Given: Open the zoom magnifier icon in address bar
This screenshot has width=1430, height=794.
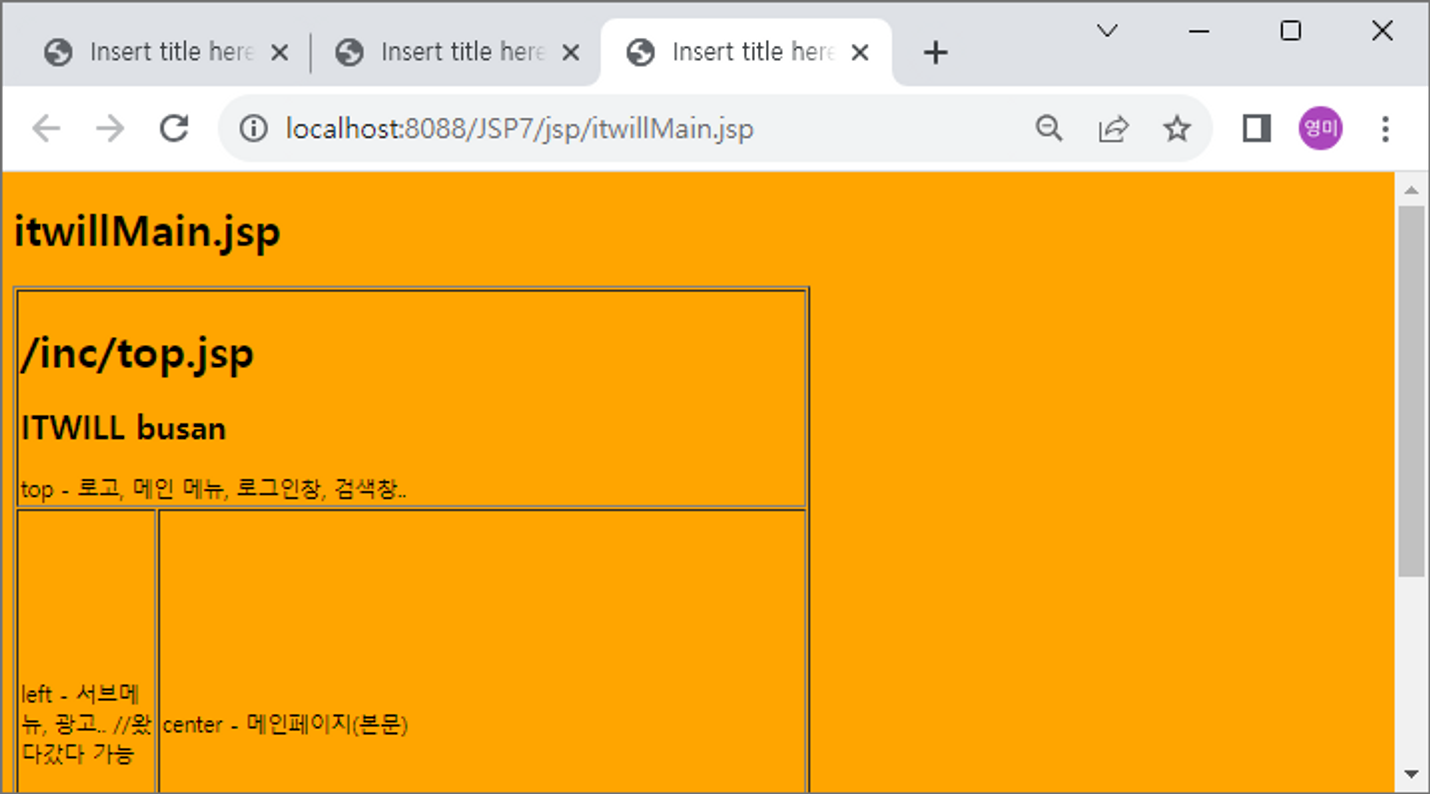Looking at the screenshot, I should [x=1049, y=128].
